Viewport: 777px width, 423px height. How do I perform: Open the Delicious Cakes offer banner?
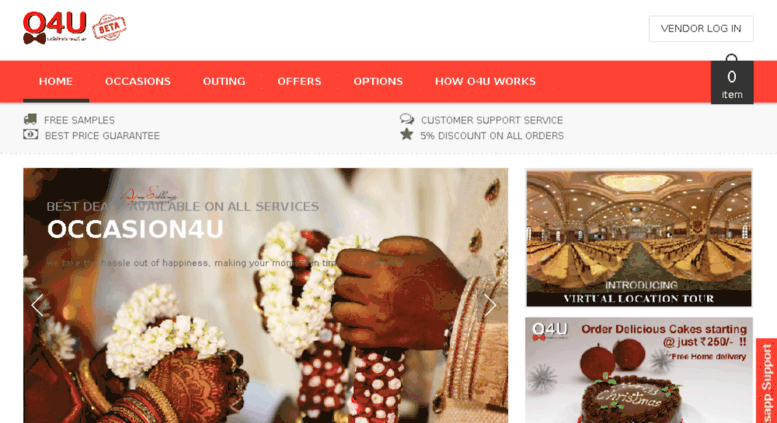[639, 370]
